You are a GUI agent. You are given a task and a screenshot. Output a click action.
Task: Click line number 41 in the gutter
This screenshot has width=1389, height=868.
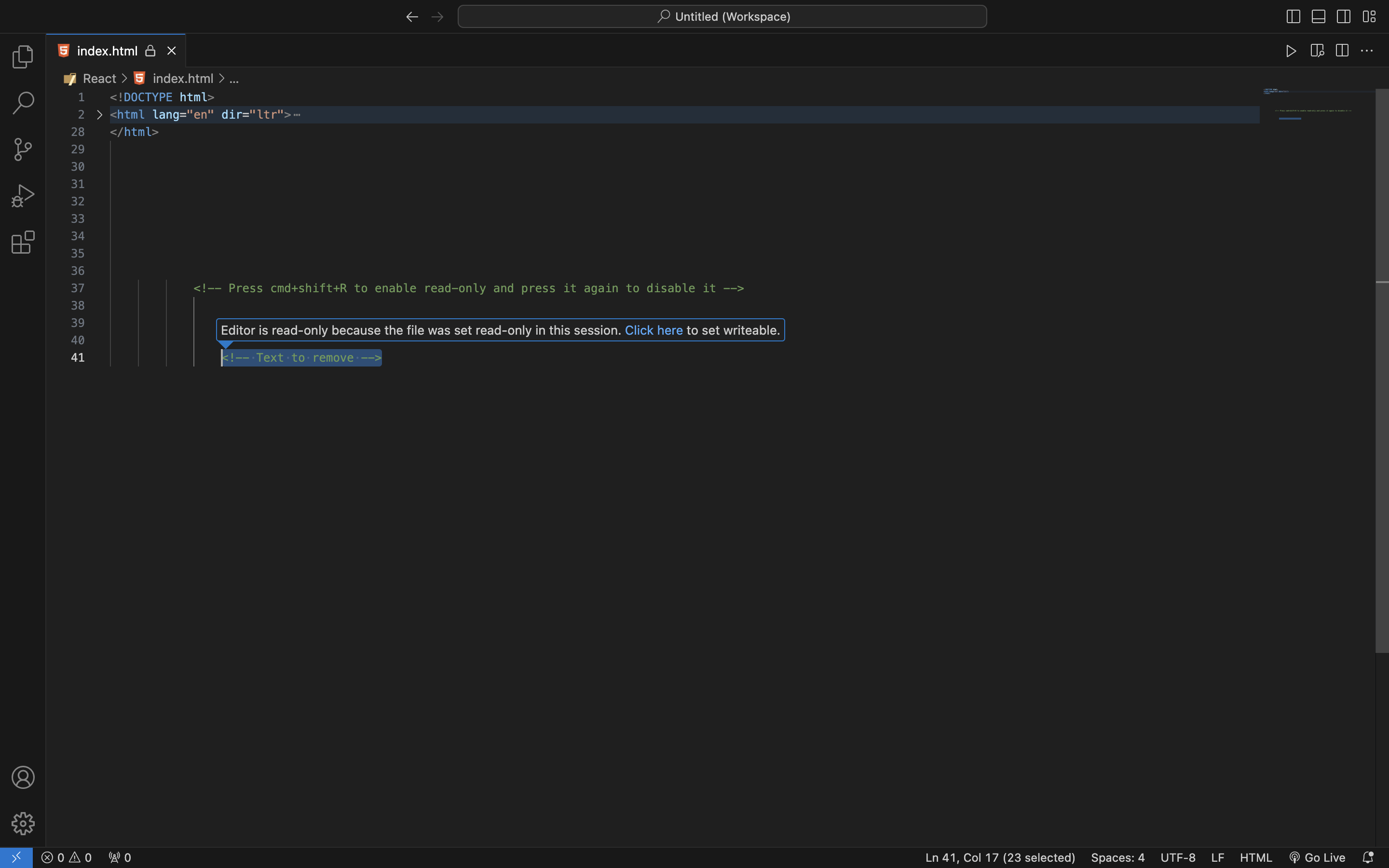point(78,358)
